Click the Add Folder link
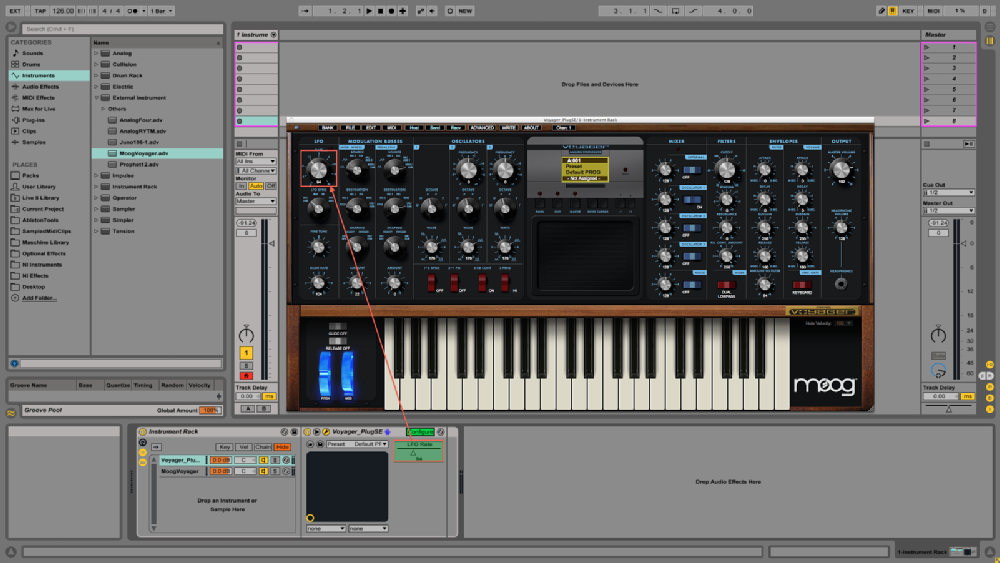The width and height of the screenshot is (1000, 563). pyautogui.click(x=40, y=298)
